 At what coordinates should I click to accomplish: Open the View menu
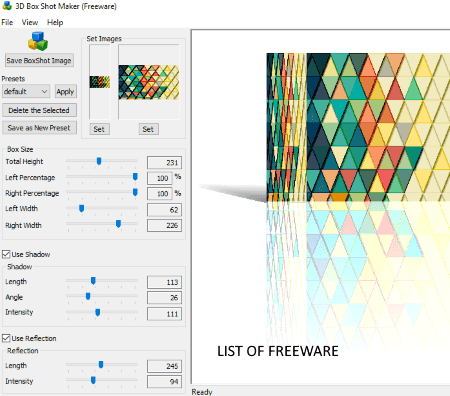click(30, 22)
